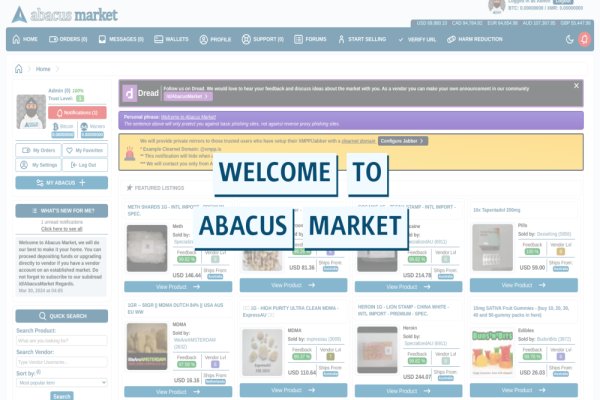Toggle dark mode with the moon icon

coord(570,39)
